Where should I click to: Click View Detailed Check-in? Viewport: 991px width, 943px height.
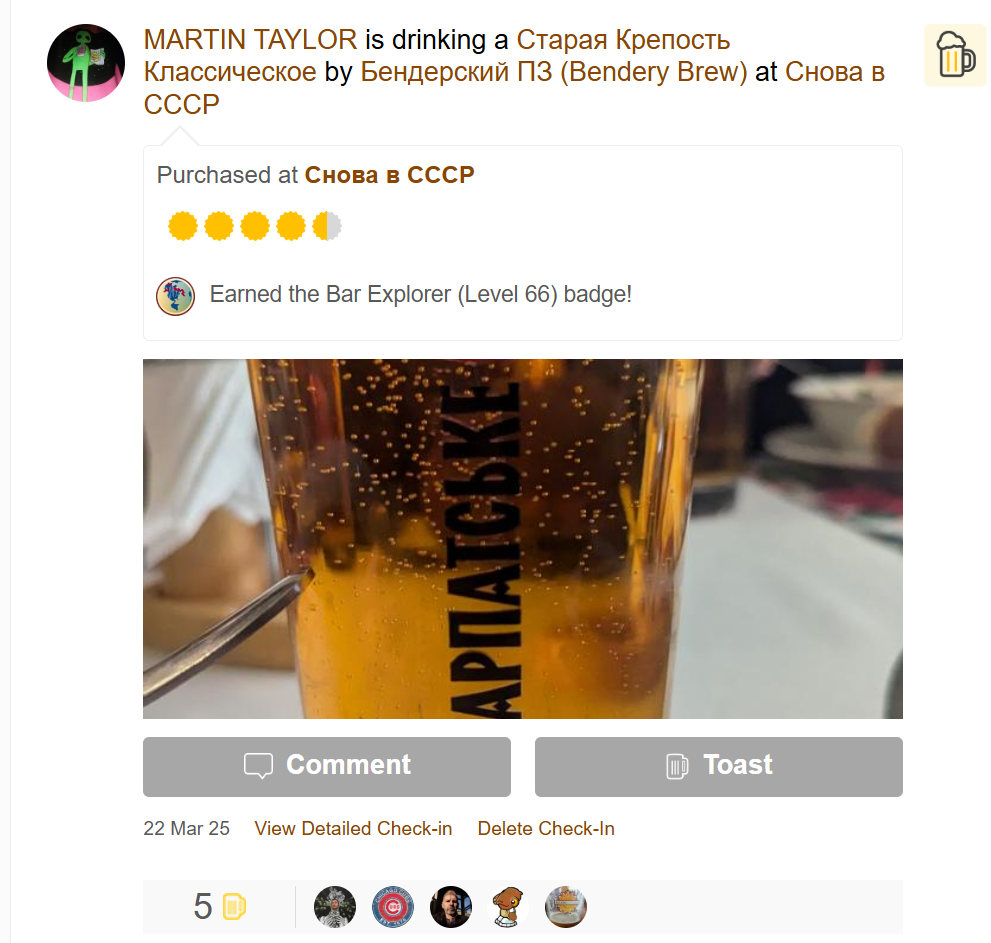353,829
